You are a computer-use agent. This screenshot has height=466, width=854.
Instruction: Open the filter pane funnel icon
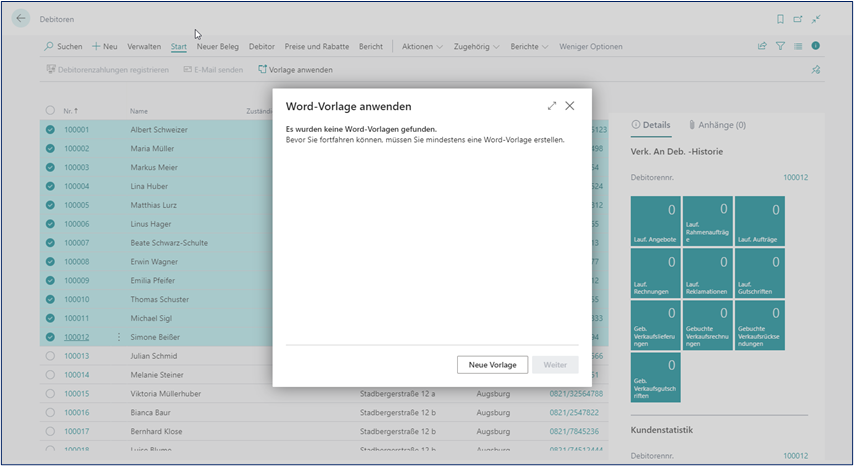coord(781,46)
